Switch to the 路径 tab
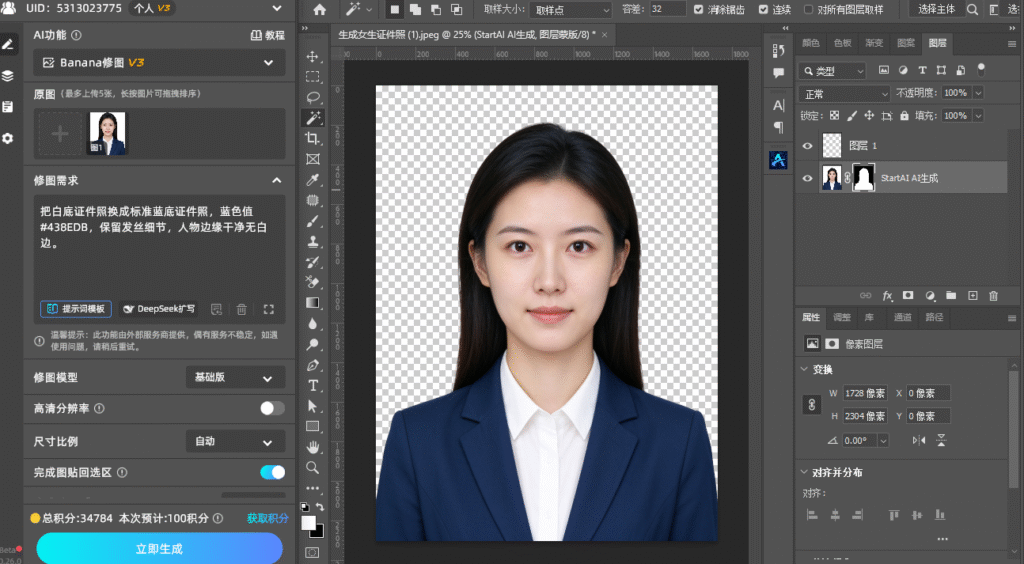 pos(935,317)
